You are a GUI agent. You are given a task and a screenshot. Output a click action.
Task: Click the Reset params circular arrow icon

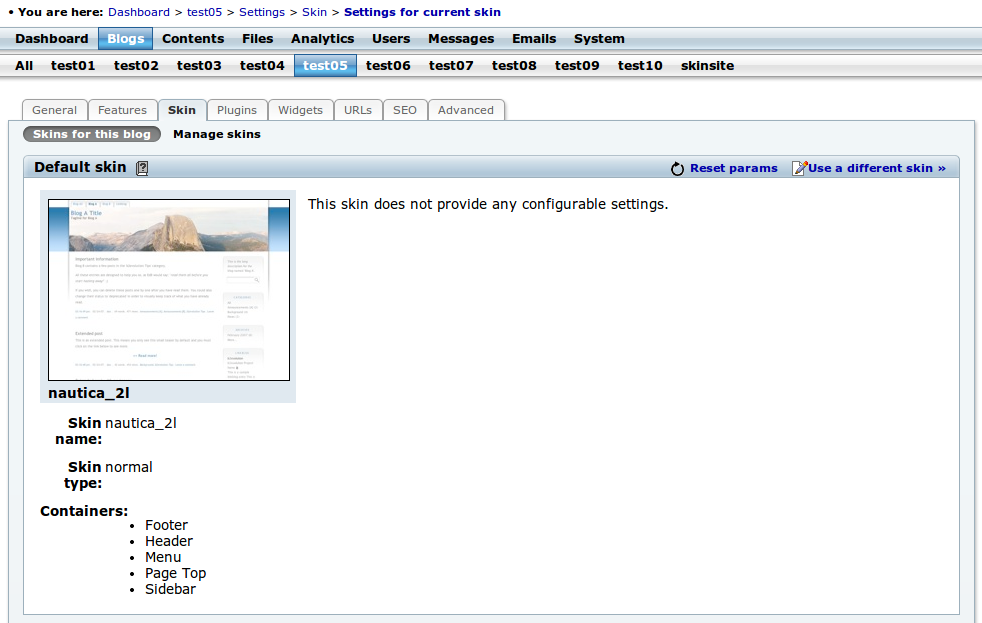[677, 168]
